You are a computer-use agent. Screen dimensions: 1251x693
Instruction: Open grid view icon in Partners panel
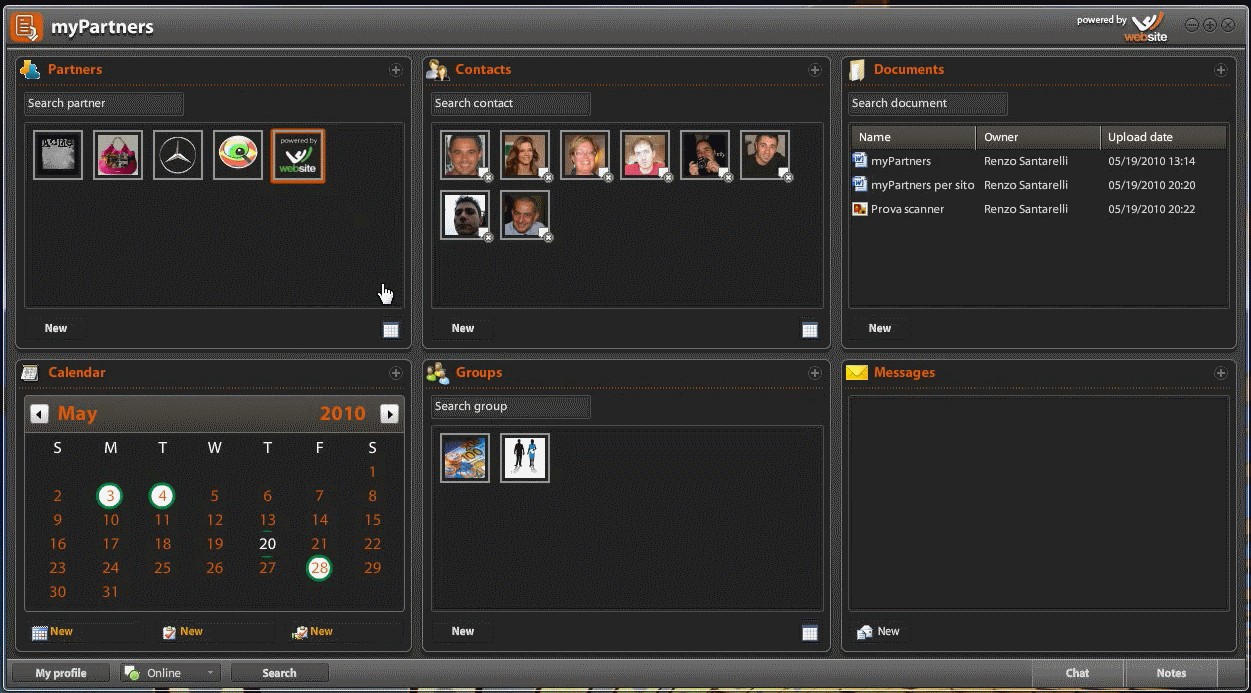pos(391,330)
